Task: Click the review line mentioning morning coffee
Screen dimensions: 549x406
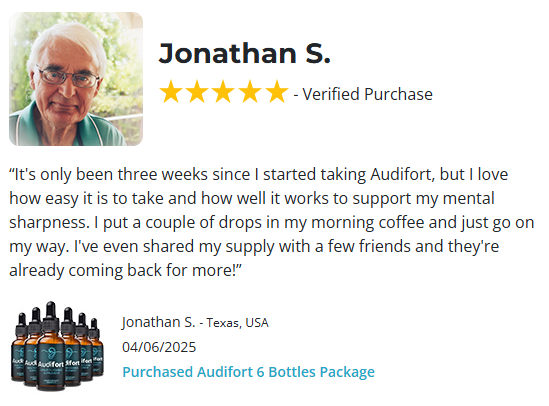Action: 272,223
